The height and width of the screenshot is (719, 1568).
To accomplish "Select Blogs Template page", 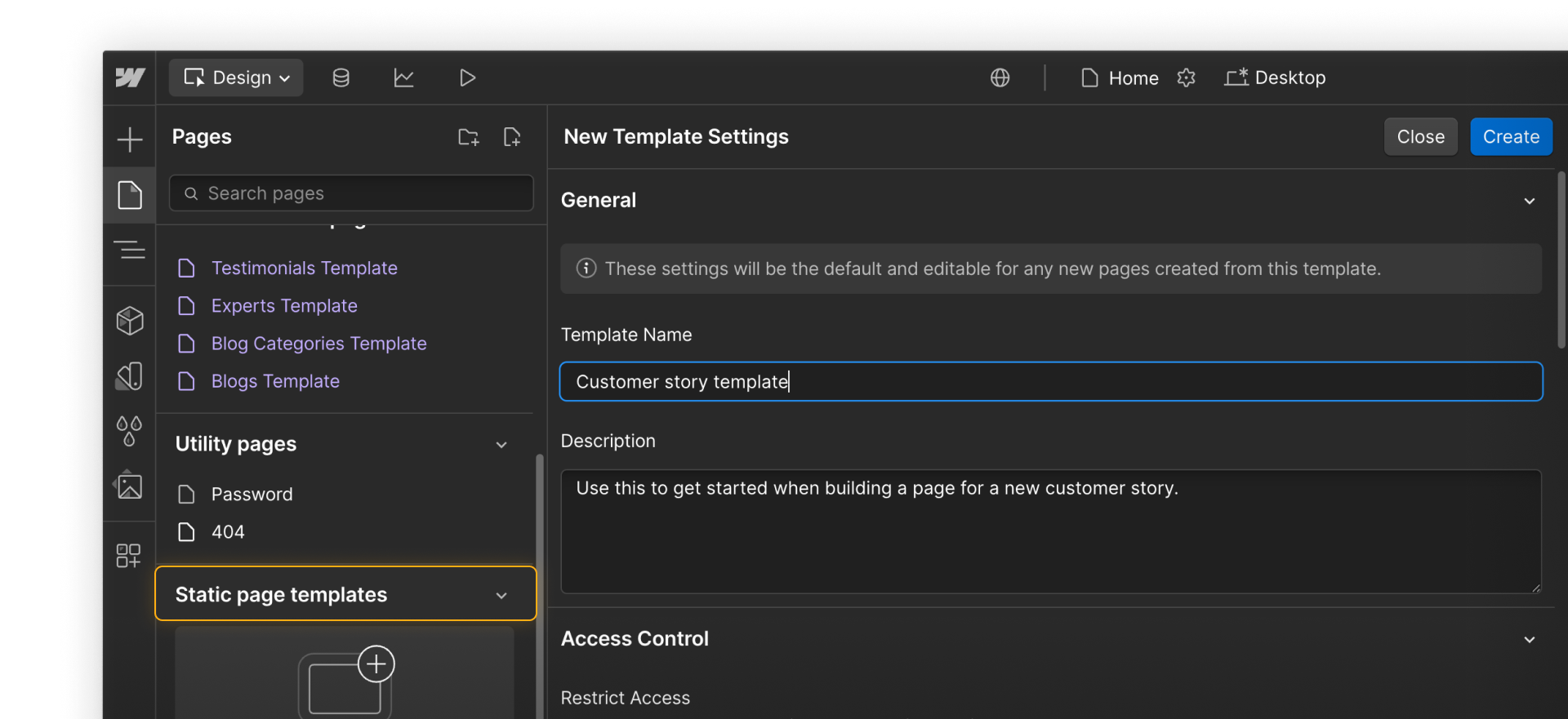I will click(x=275, y=381).
